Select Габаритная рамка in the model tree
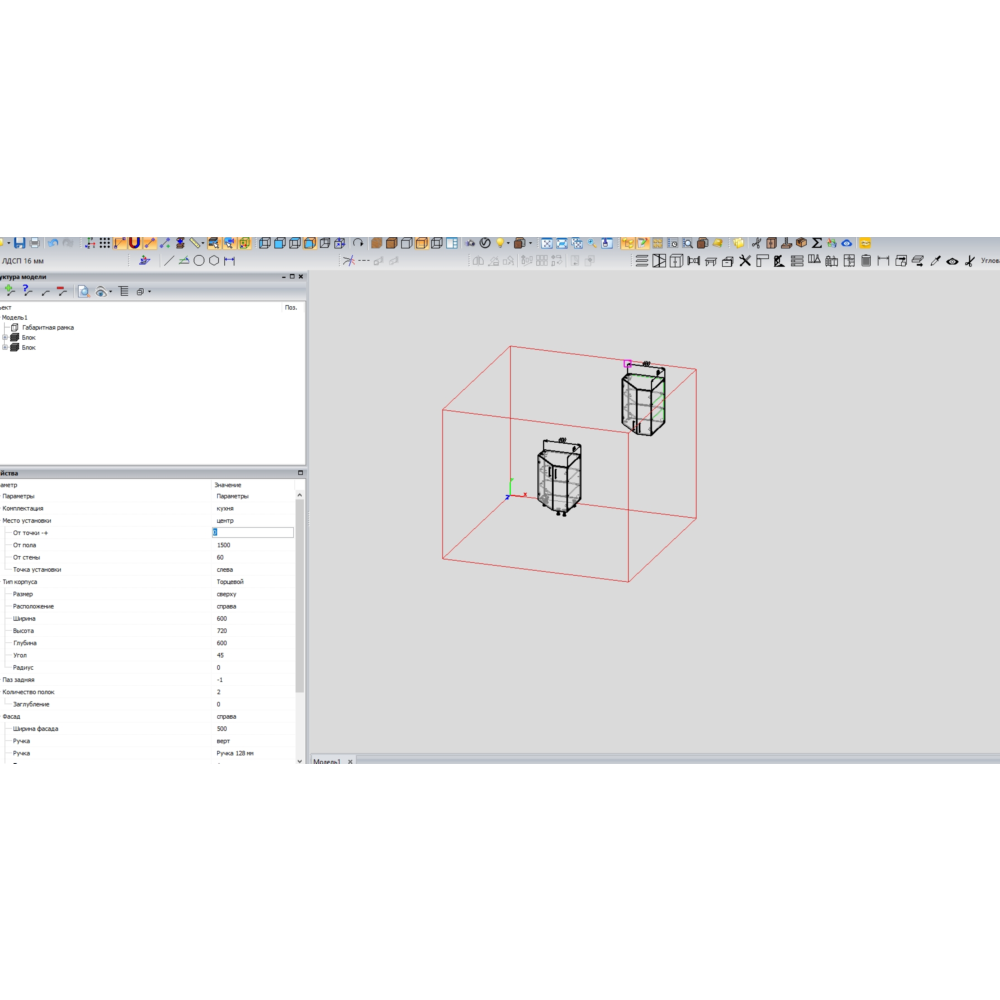1000x1000 pixels. coord(47,327)
